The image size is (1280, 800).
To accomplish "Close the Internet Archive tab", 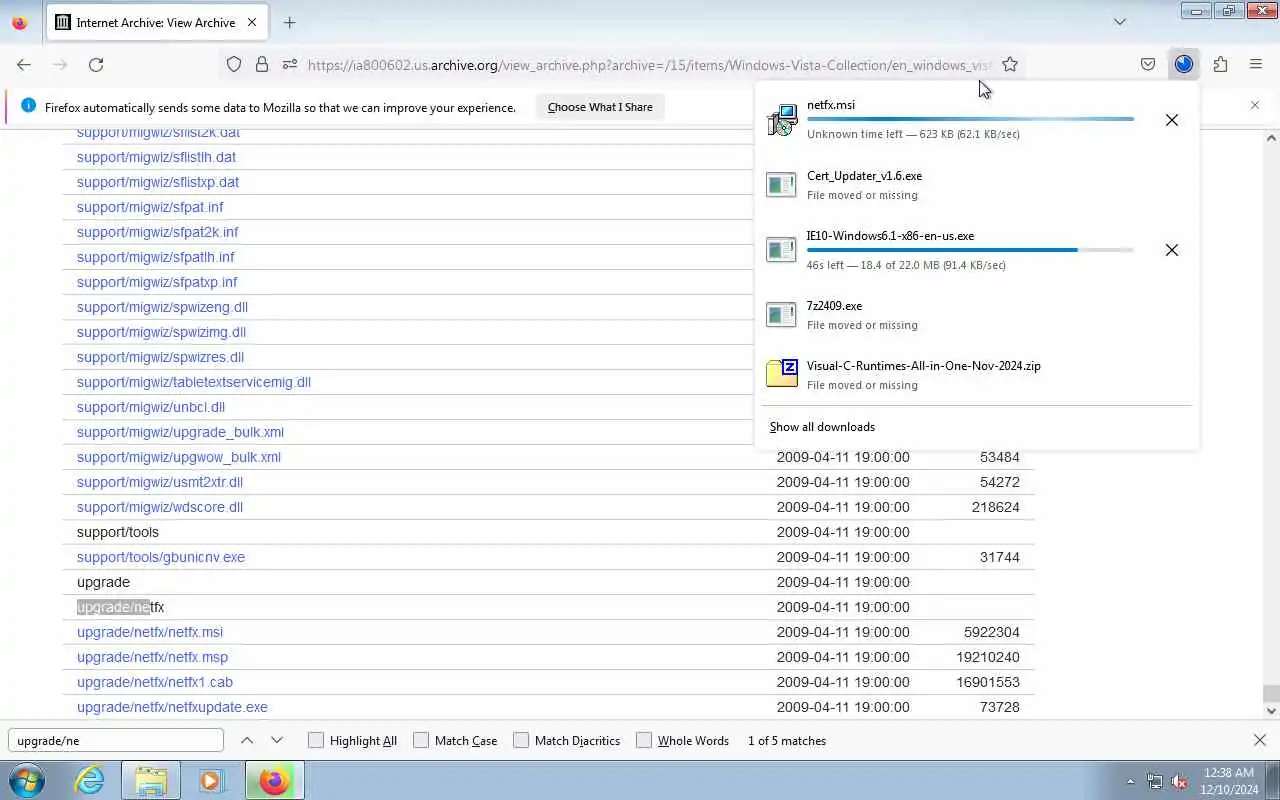I will (251, 22).
